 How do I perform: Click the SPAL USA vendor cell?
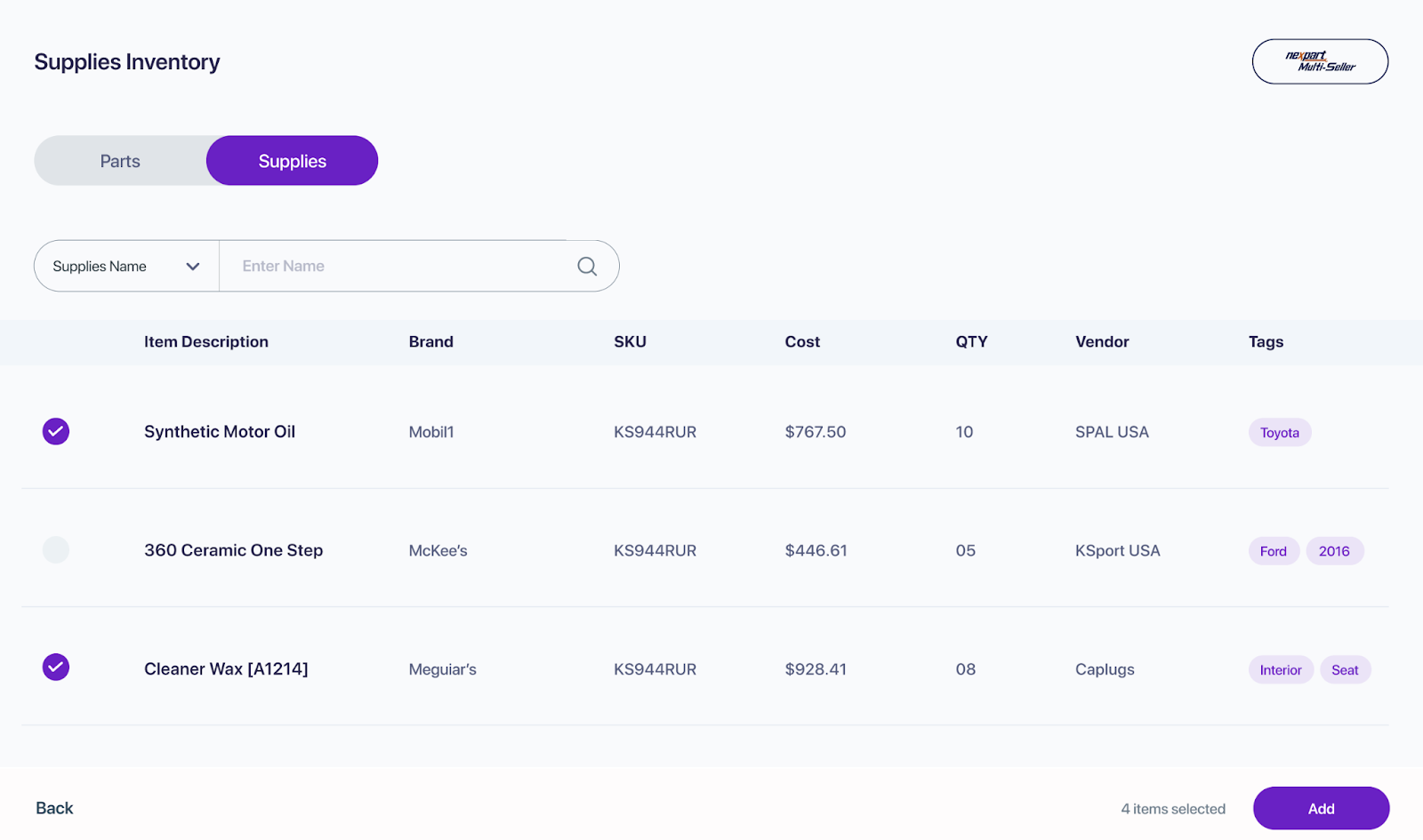click(x=1112, y=432)
